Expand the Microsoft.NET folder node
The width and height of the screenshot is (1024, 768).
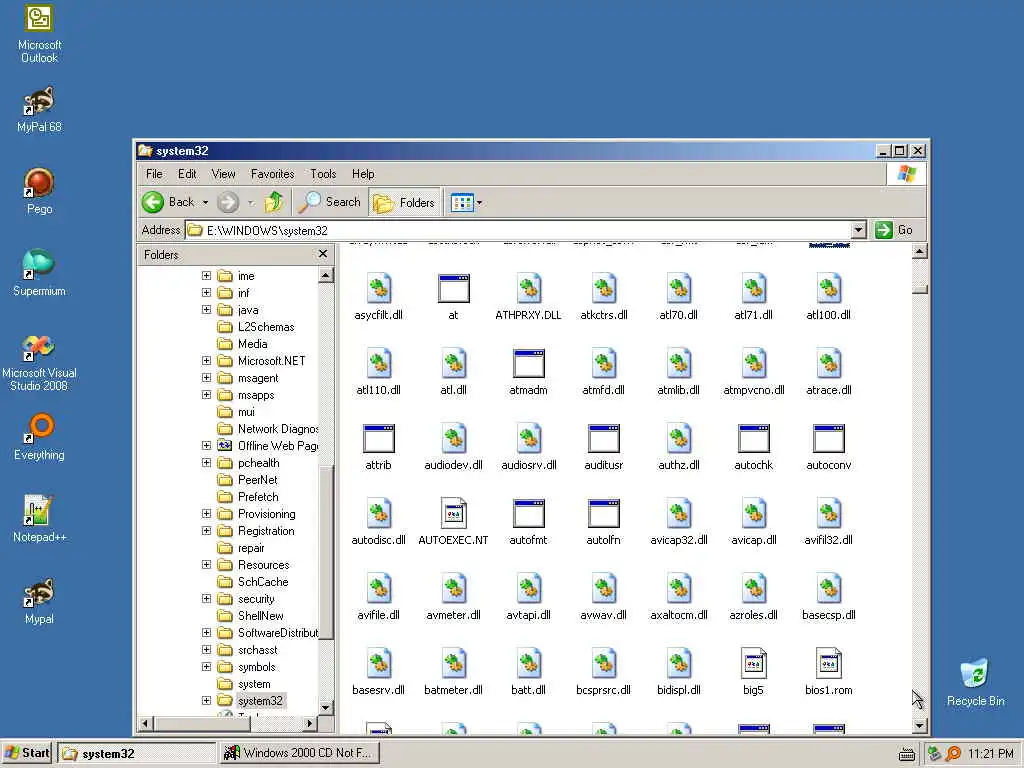coord(206,360)
